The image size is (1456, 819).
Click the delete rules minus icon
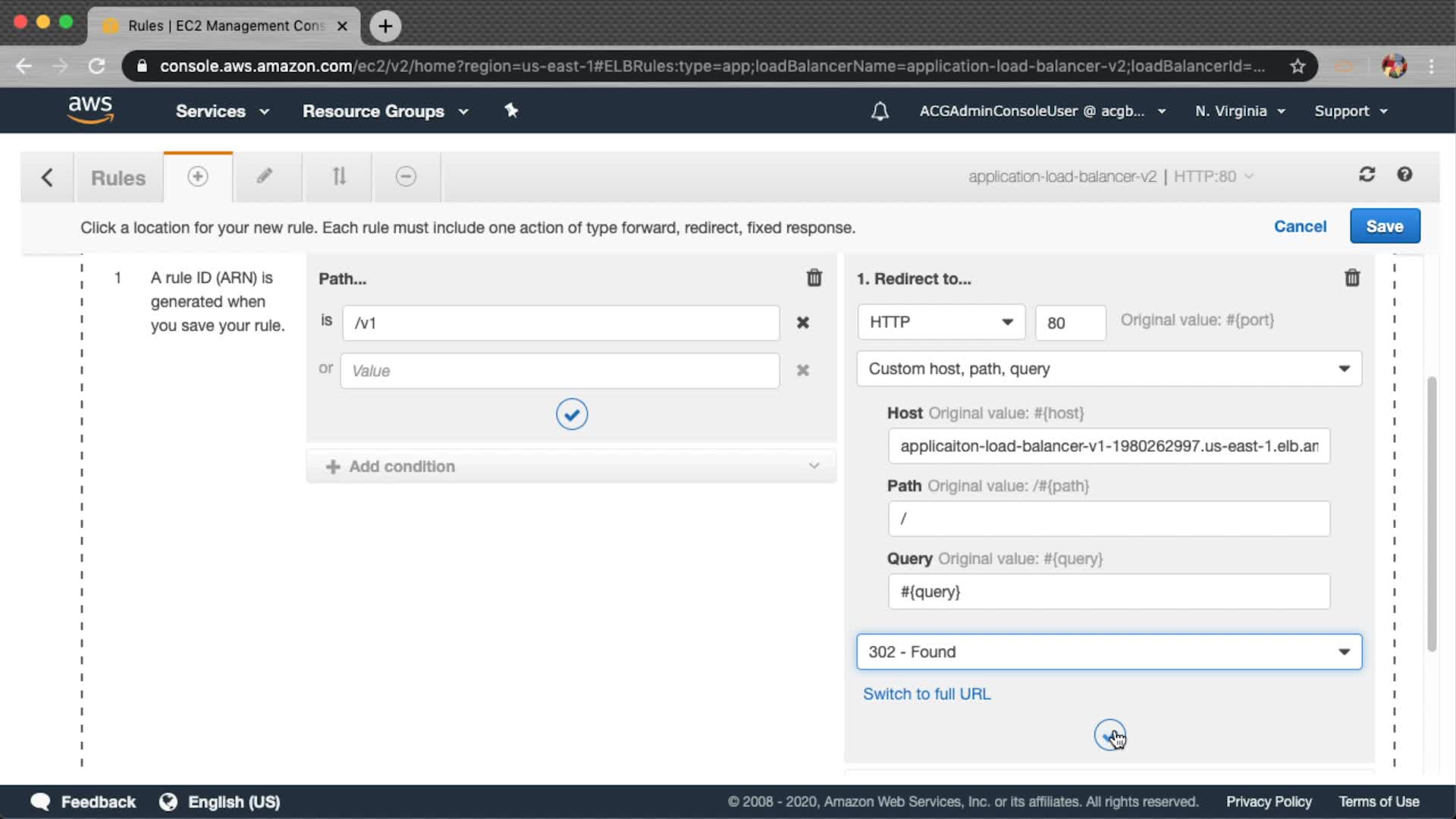pos(406,177)
